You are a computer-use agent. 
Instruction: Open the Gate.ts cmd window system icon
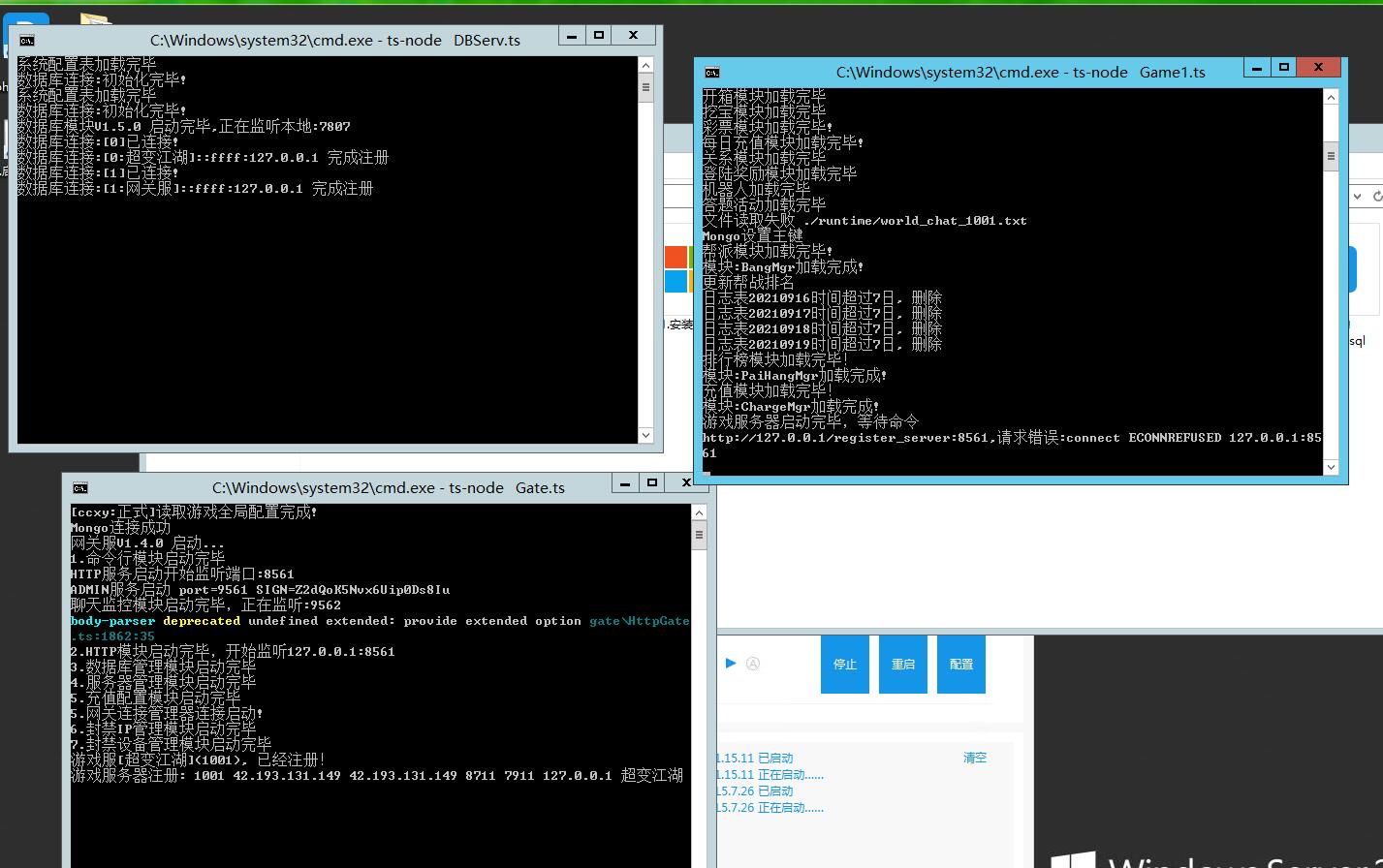coord(80,487)
